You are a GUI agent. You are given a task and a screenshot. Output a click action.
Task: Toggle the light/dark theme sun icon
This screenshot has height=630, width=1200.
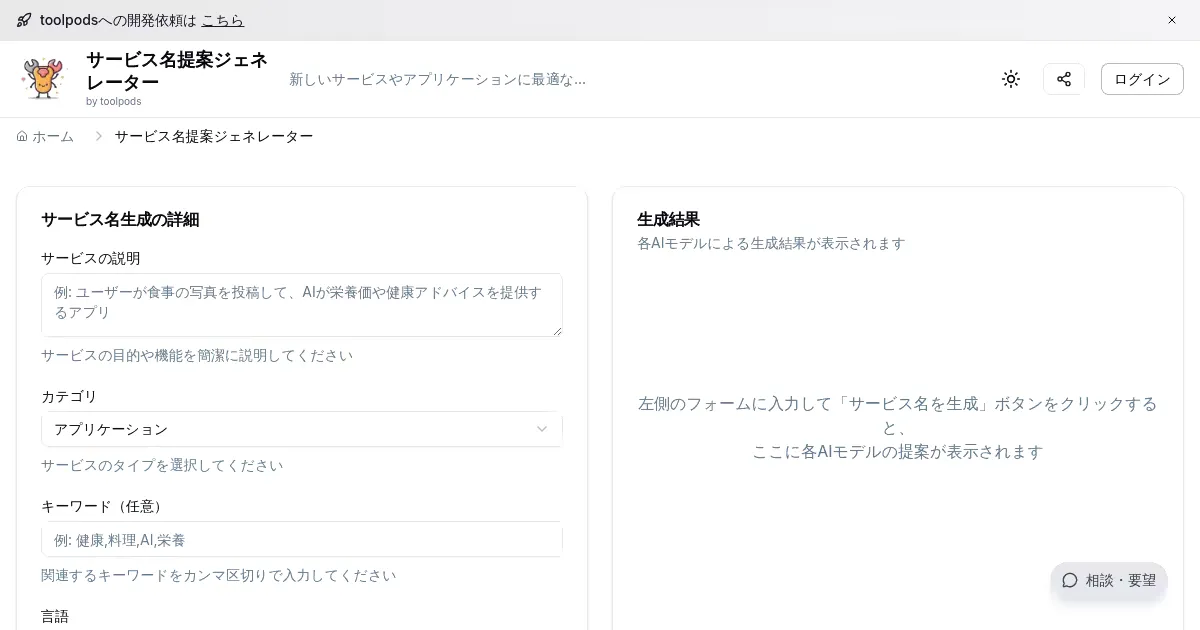(1011, 79)
